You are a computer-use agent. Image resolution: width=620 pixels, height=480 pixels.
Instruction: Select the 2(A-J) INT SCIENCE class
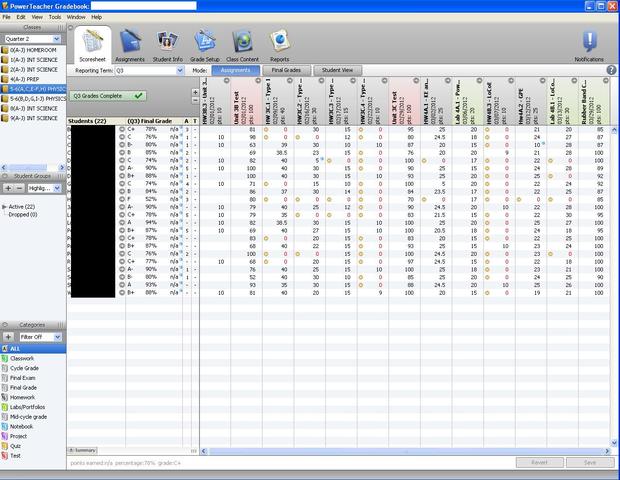point(33,70)
